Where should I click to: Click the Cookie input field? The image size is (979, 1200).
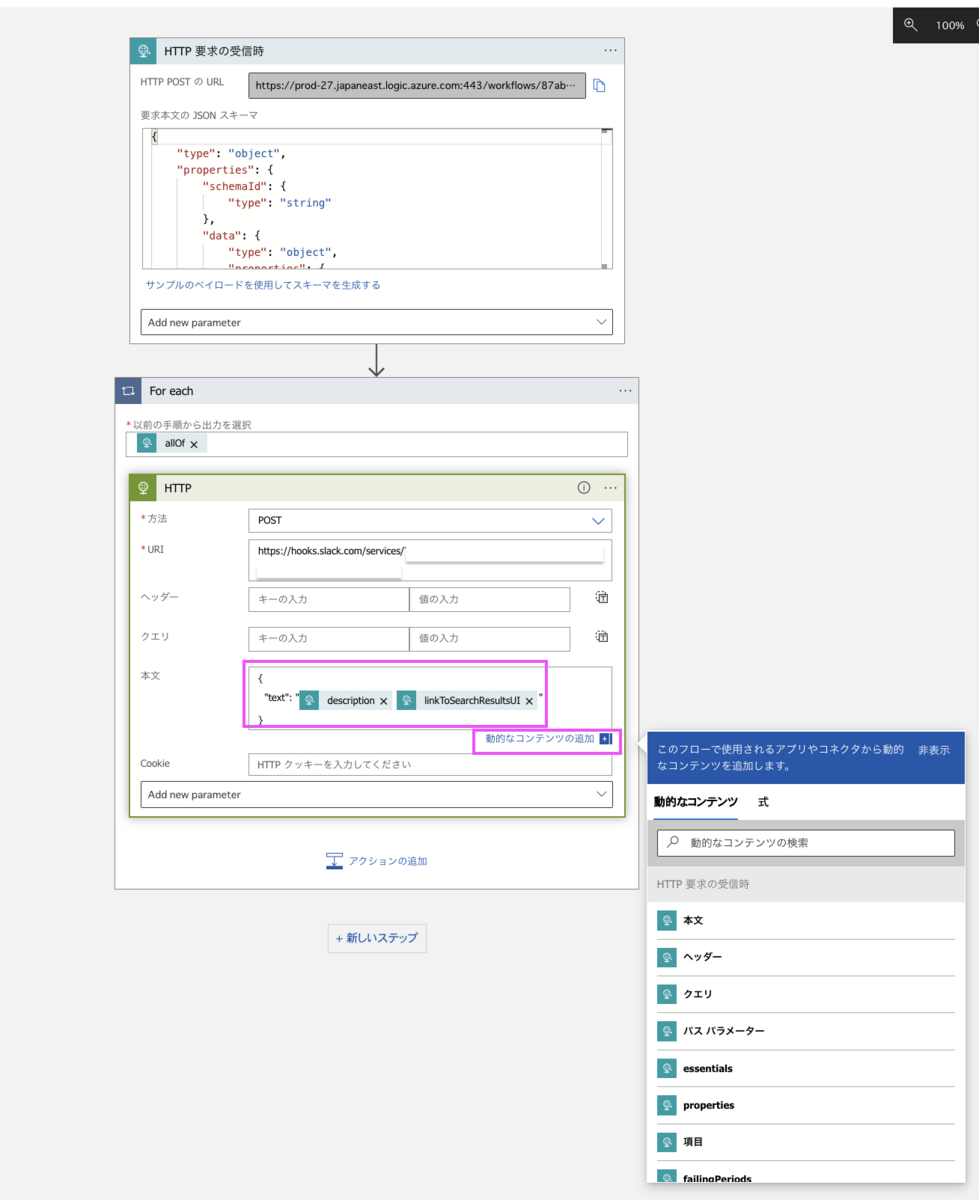(x=430, y=765)
